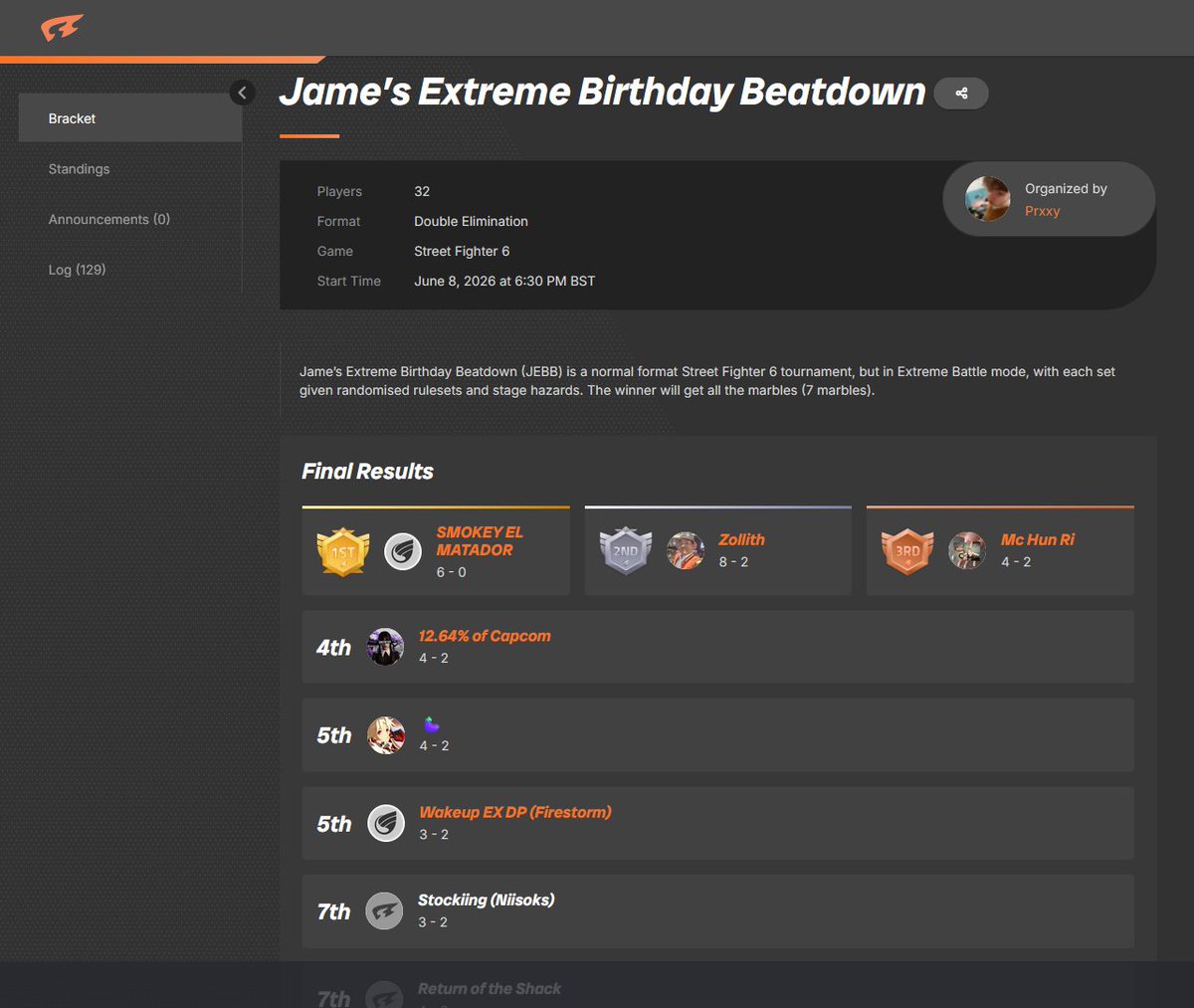Open the Standings tab
The height and width of the screenshot is (1008, 1194).
(79, 169)
